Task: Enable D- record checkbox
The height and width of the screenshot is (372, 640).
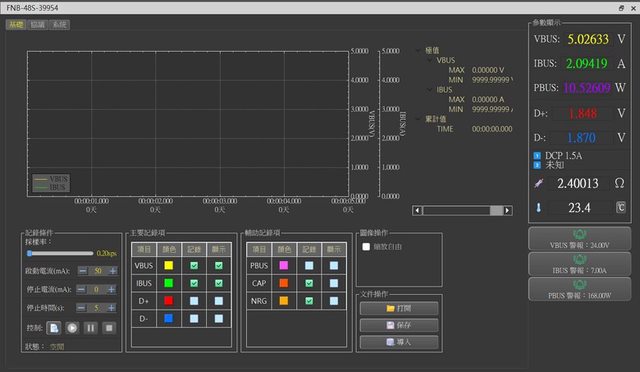Action: (x=194, y=319)
